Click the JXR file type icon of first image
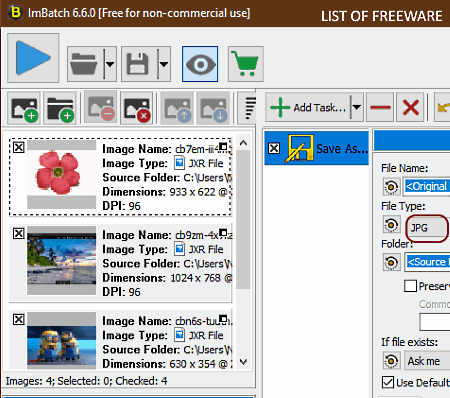This screenshot has height=398, width=450. (x=179, y=163)
